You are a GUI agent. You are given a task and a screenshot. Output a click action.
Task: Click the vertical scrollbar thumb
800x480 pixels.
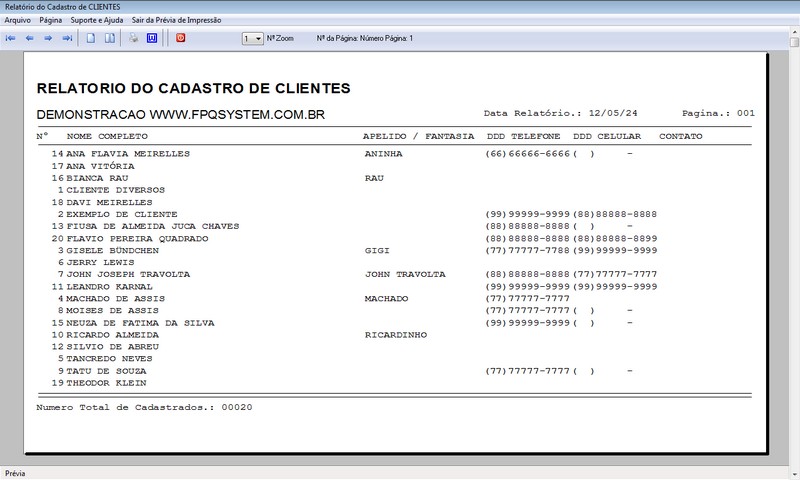[794, 42]
